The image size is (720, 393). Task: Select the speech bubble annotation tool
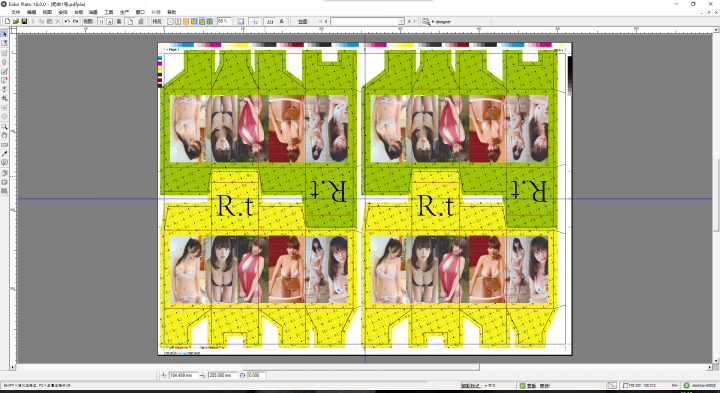5,163
